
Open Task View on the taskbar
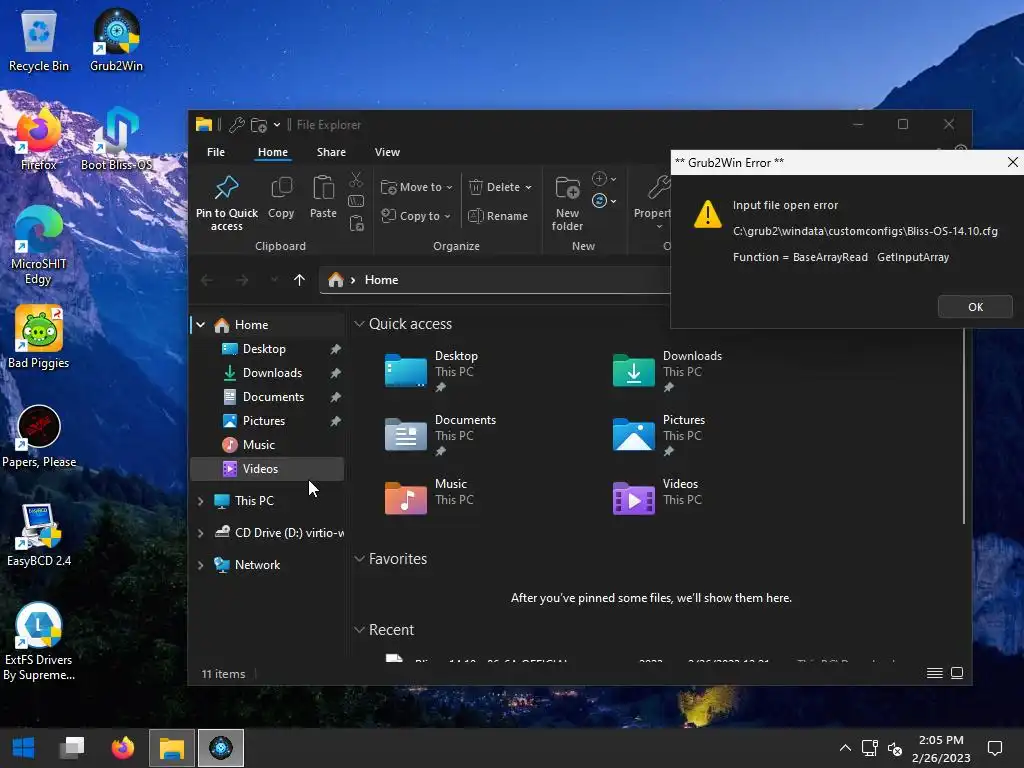(x=72, y=748)
